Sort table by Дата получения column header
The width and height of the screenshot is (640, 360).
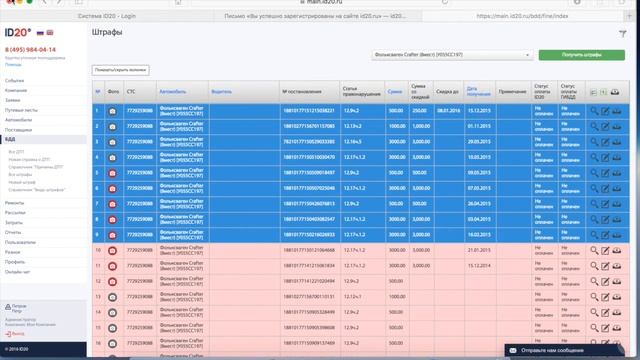point(478,91)
